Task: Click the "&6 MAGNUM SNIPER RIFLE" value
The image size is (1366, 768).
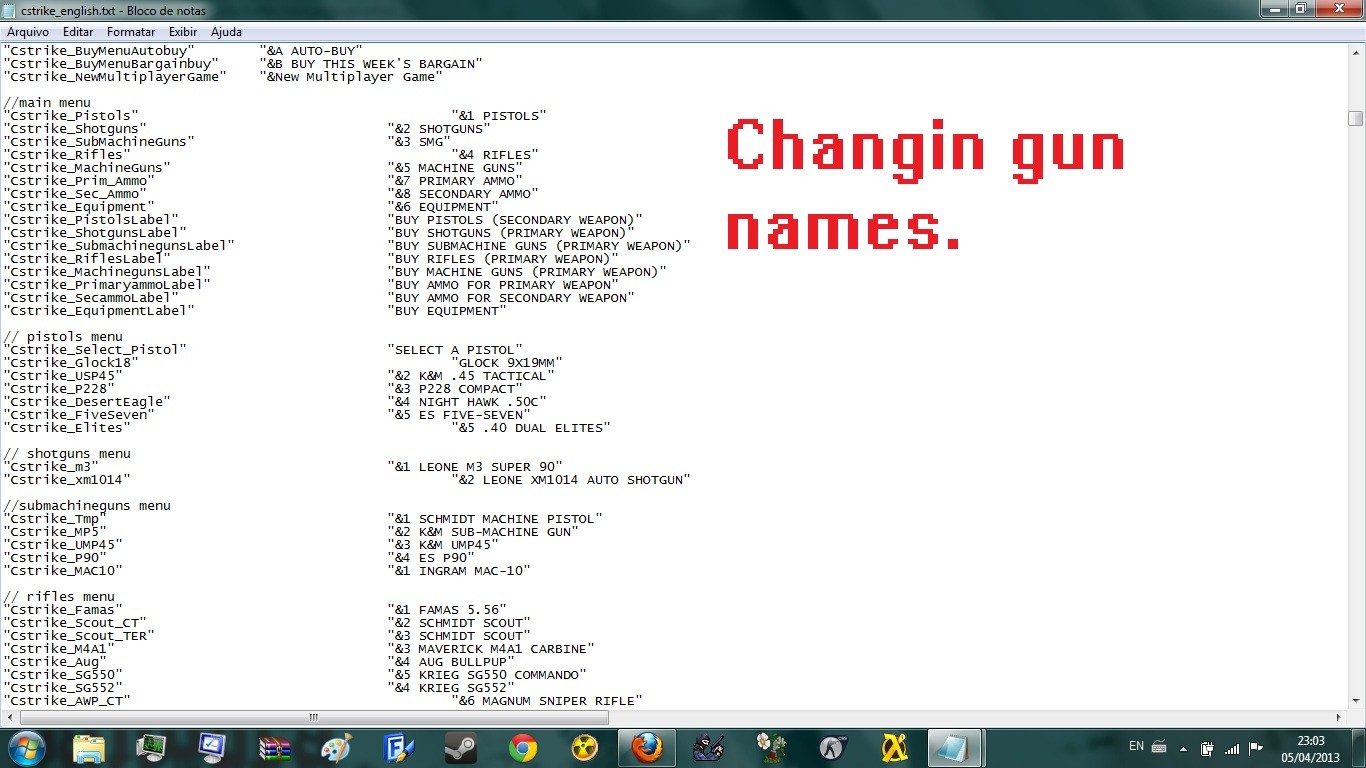Action: point(546,700)
